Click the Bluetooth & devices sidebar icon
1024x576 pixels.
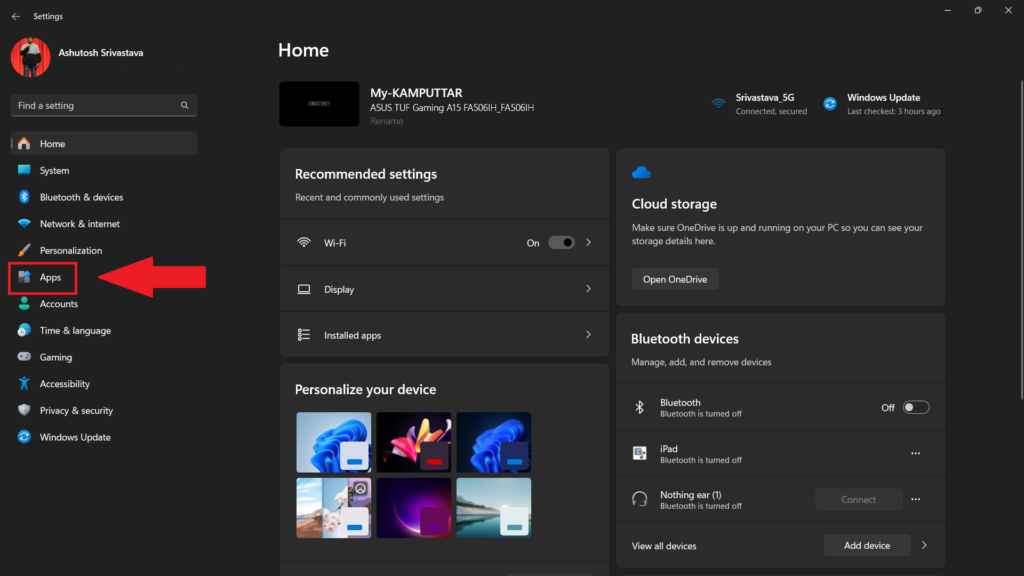coord(25,197)
